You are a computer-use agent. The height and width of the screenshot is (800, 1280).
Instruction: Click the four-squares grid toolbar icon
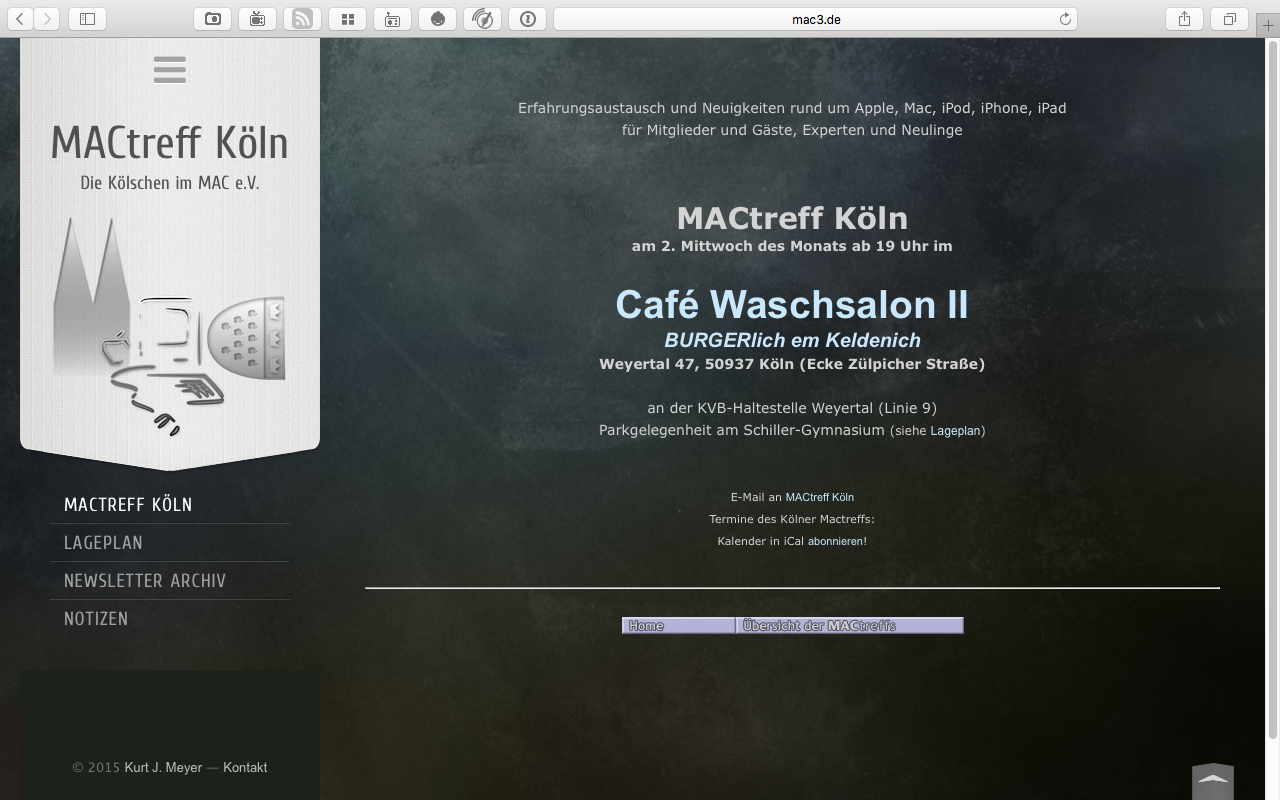(x=347, y=19)
